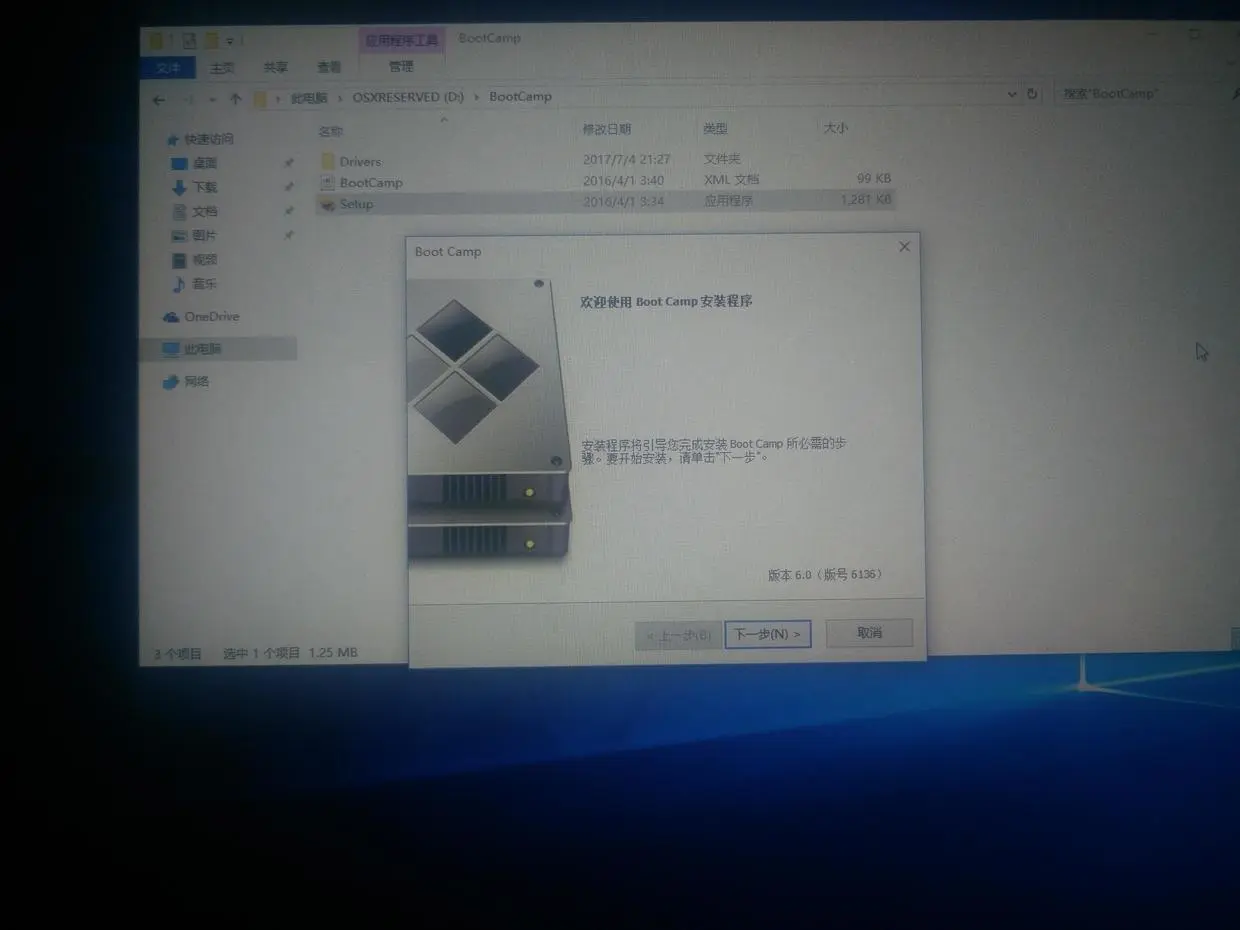Open 图片 folder in quick access
The image size is (1240, 930).
tap(205, 236)
